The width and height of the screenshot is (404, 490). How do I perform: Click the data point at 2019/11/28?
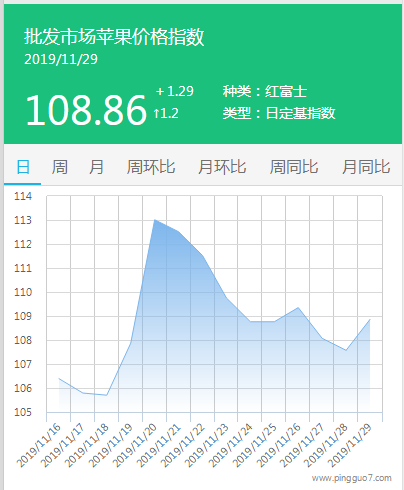point(346,350)
